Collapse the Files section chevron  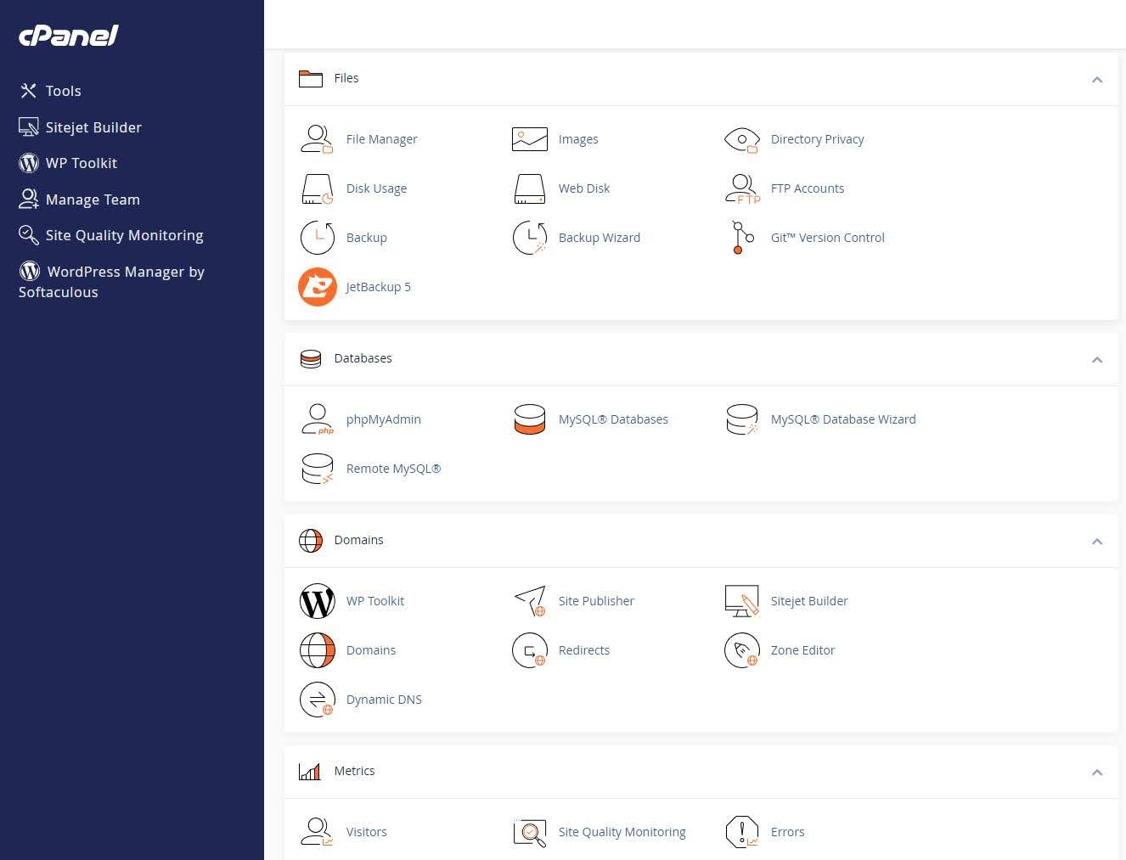tap(1097, 80)
